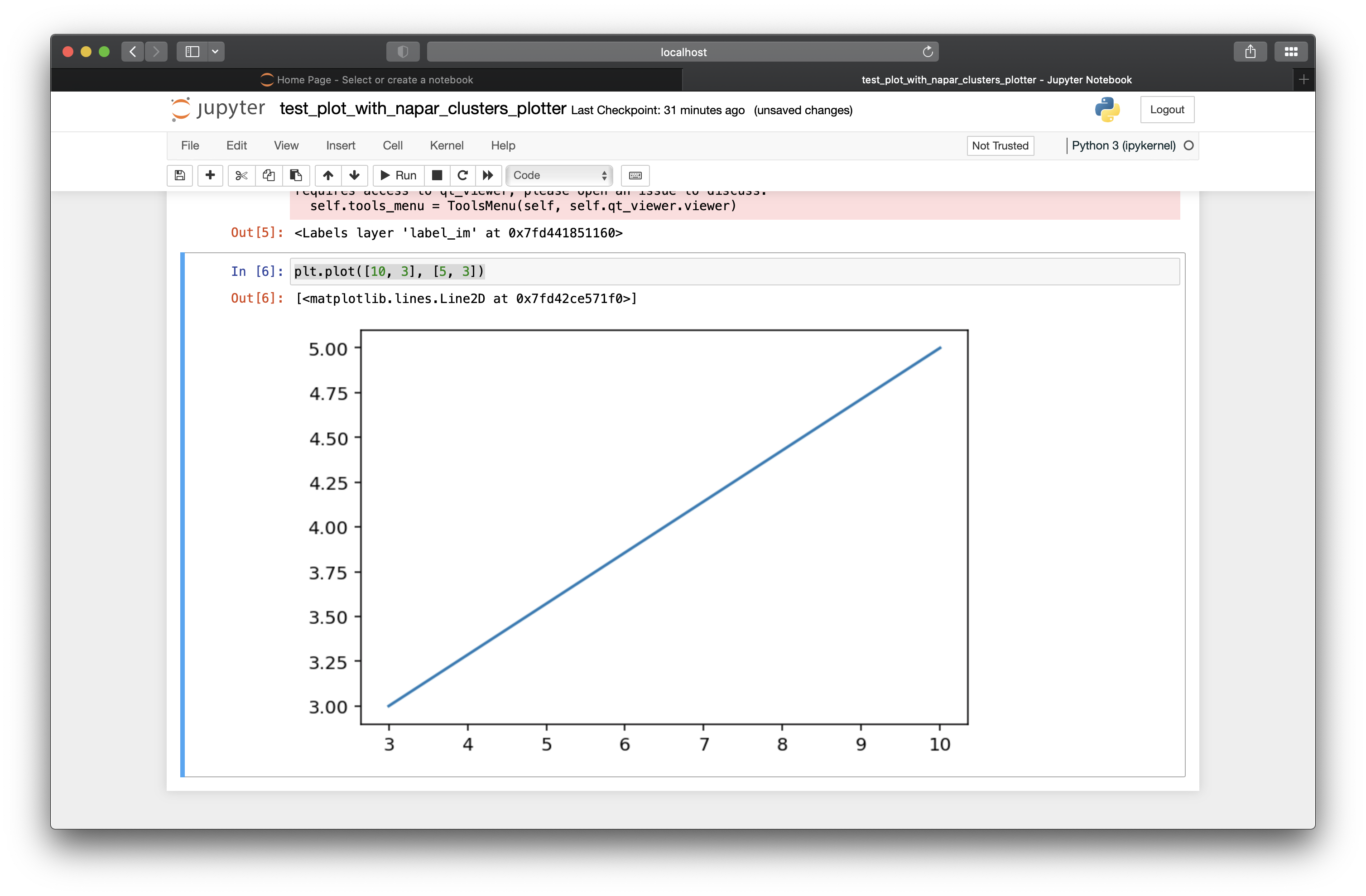Paste a cell using the paste icon
This screenshot has height=896, width=1366.
tap(296, 176)
